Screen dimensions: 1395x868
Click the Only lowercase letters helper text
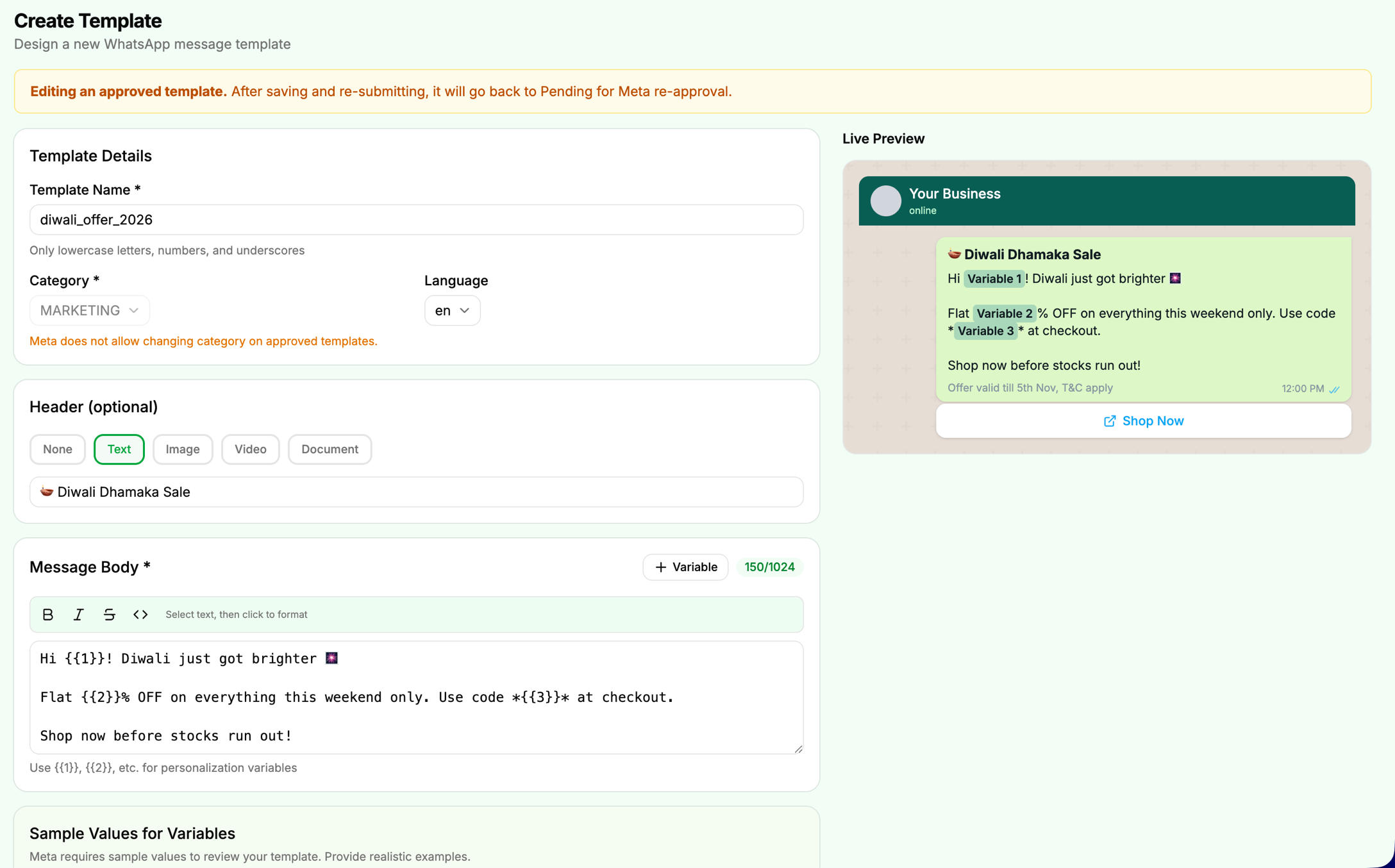[x=167, y=251]
